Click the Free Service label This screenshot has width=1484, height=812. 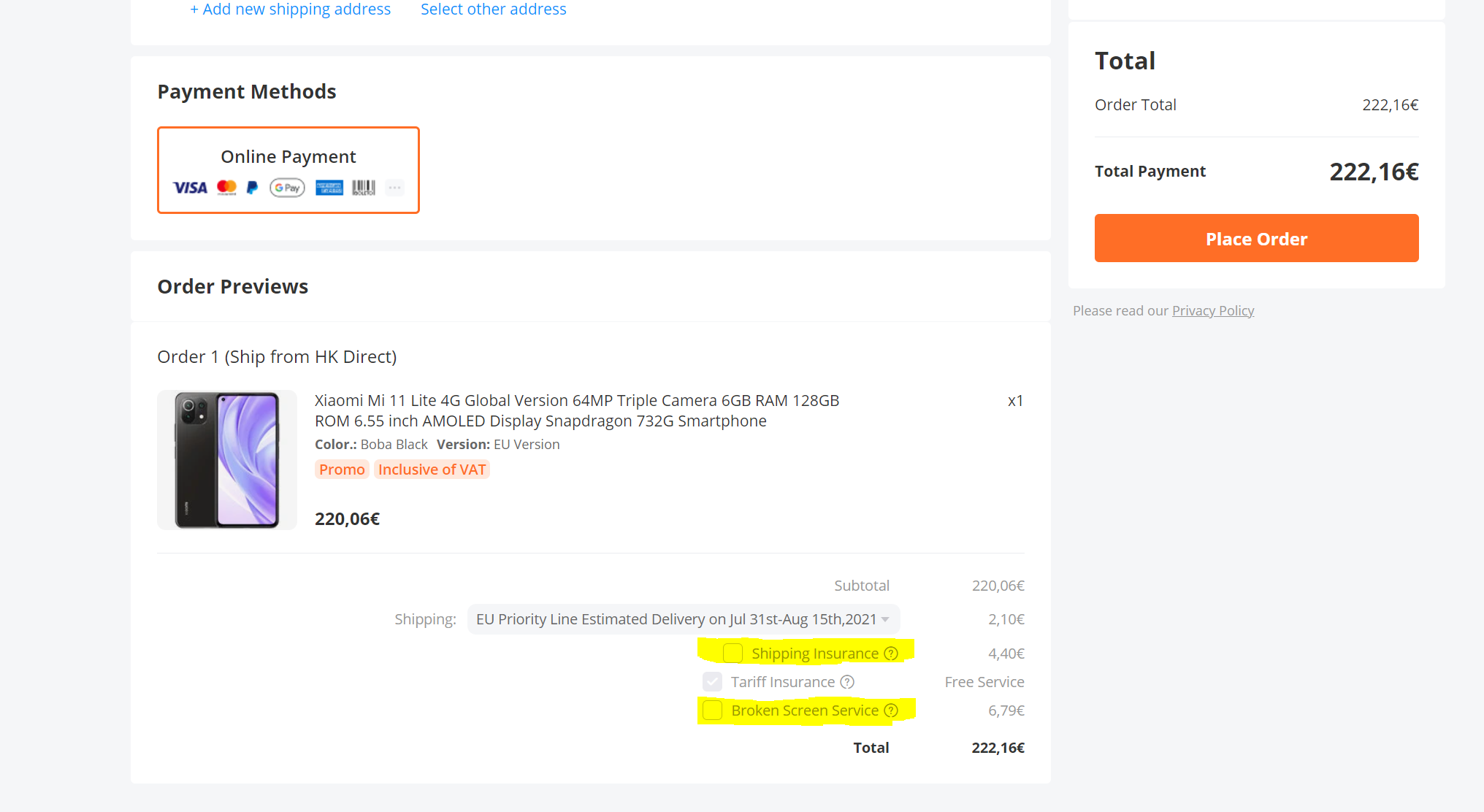(x=984, y=682)
